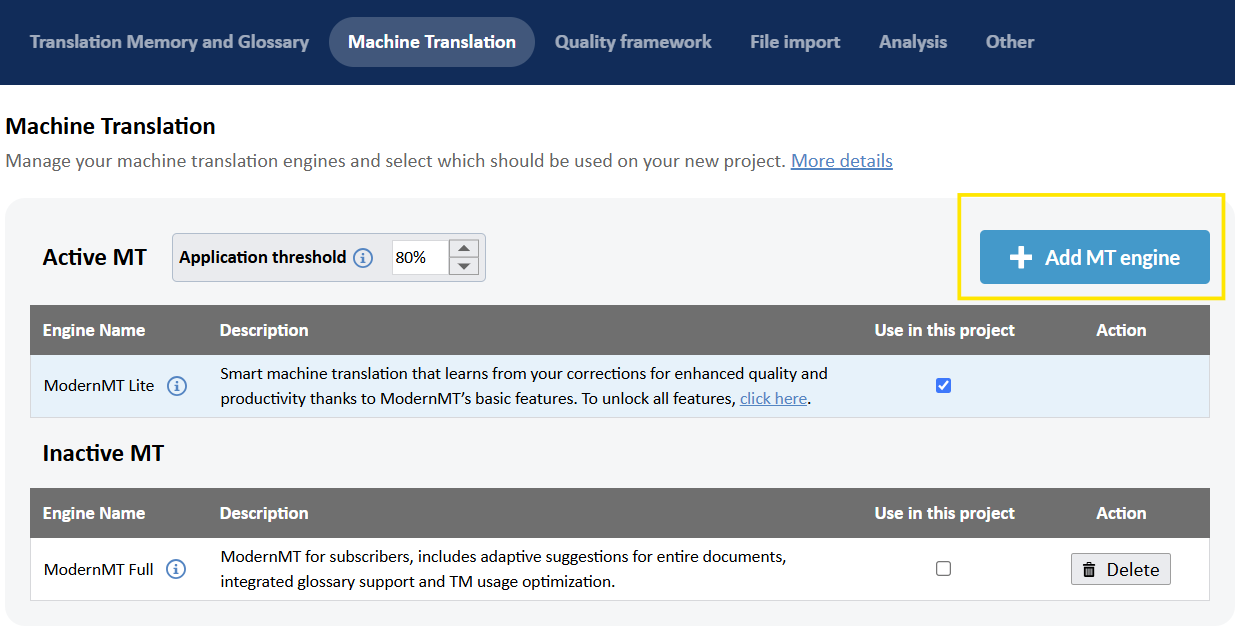
Task: Select the Analysis tab
Action: [912, 41]
